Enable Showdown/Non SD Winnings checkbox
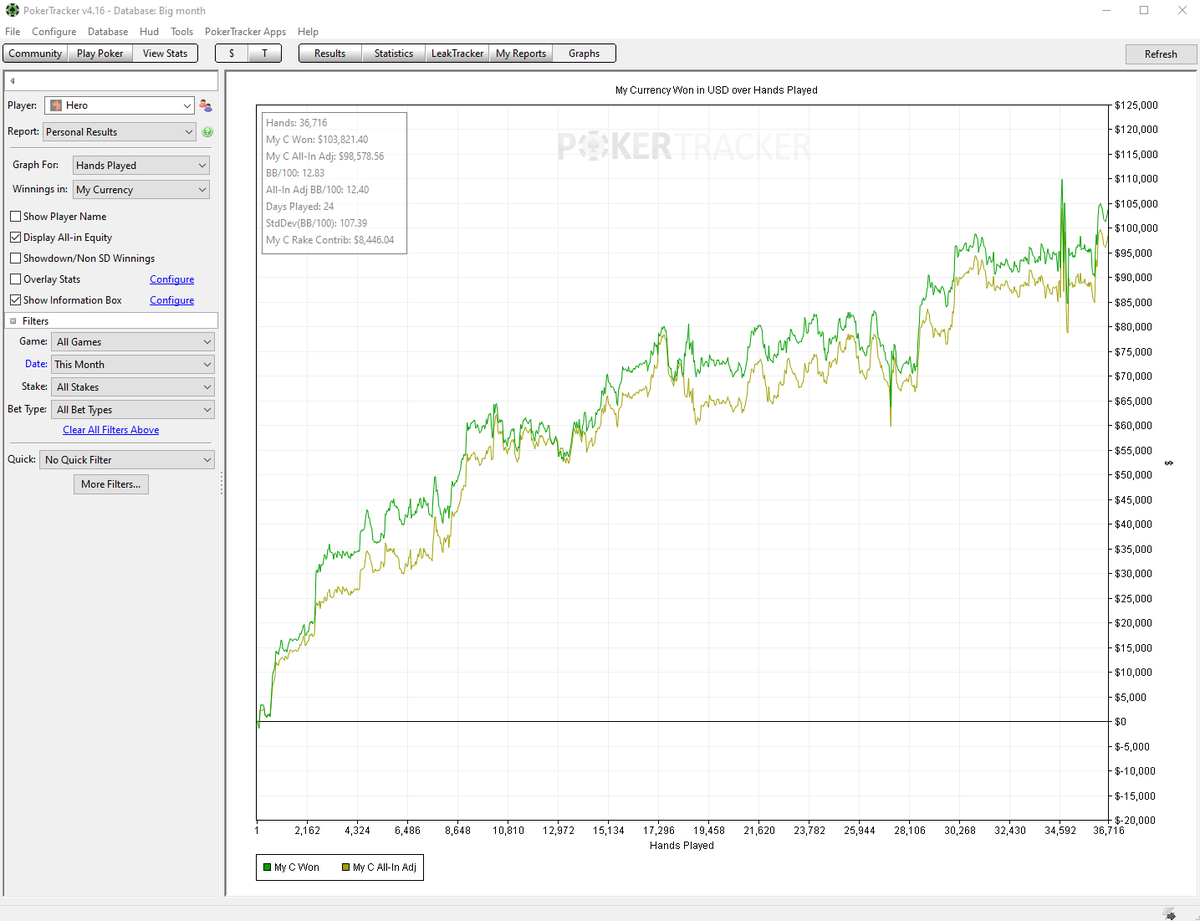 click(15, 258)
